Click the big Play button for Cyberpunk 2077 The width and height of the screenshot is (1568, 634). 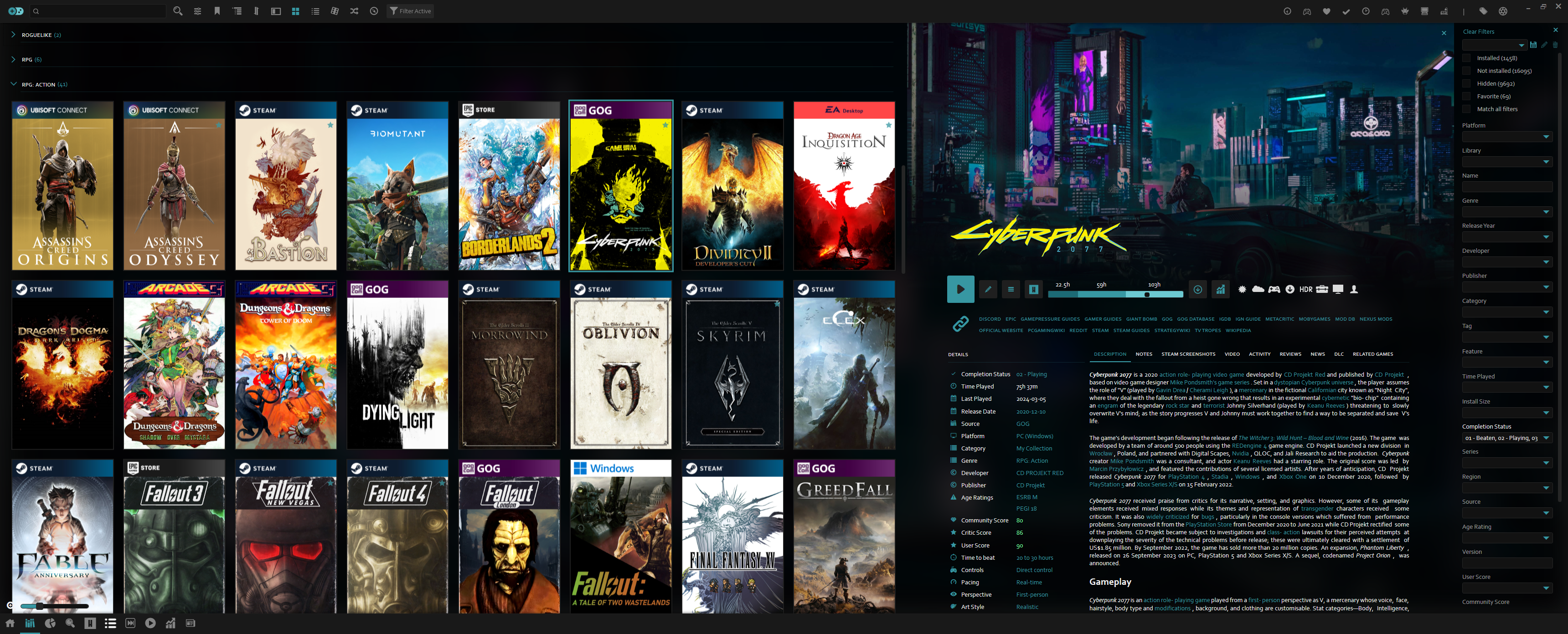(x=960, y=290)
